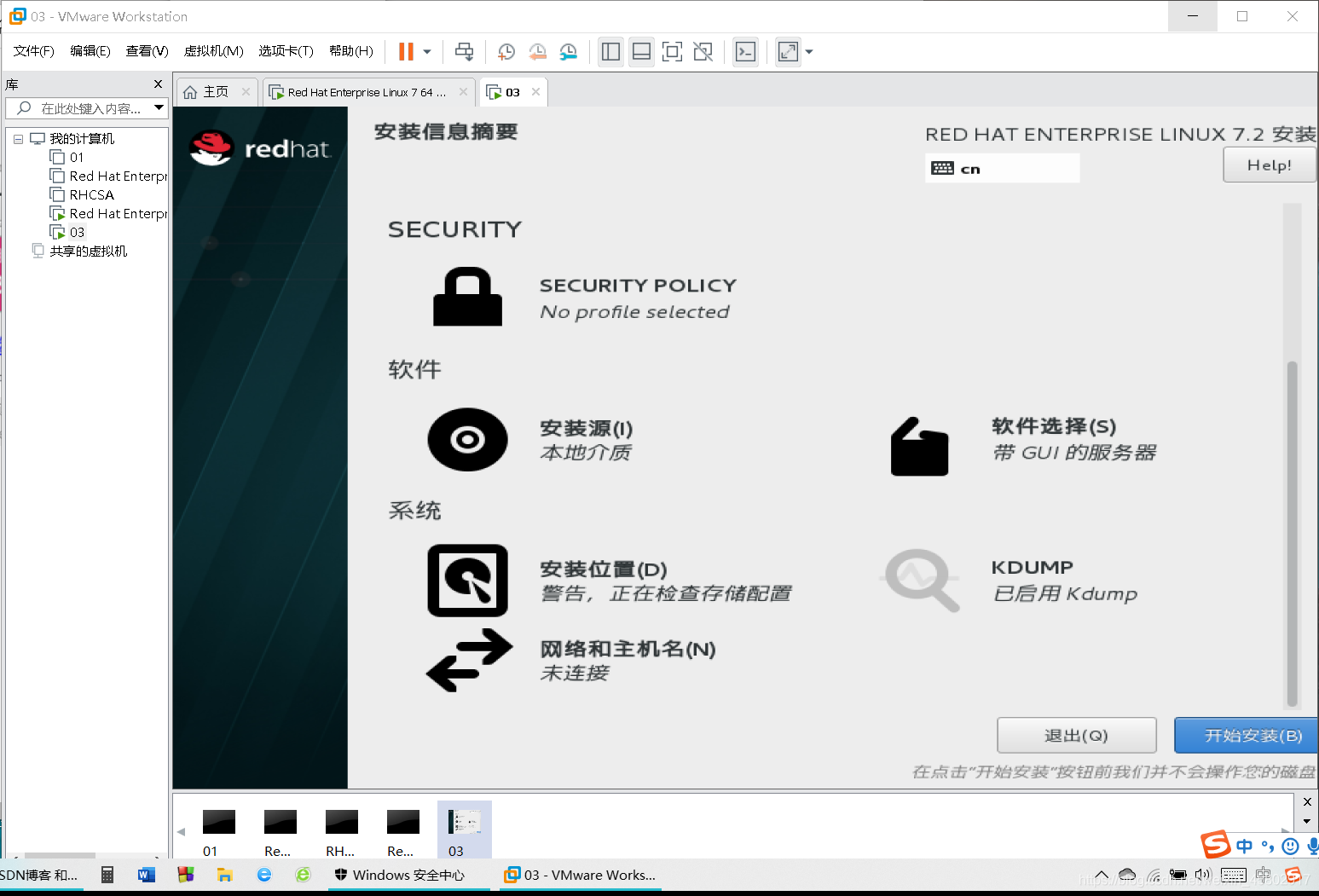1319x896 pixels.
Task: Click the No profile selected text
Action: [x=634, y=312]
